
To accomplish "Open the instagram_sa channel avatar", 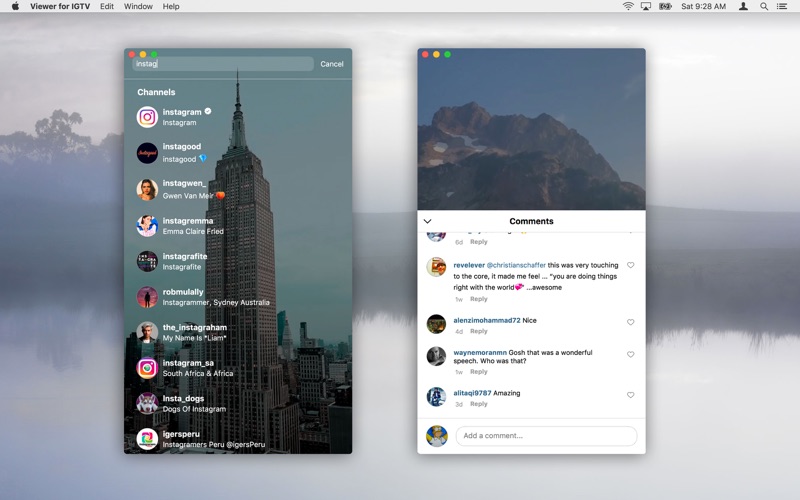I will pyautogui.click(x=147, y=368).
